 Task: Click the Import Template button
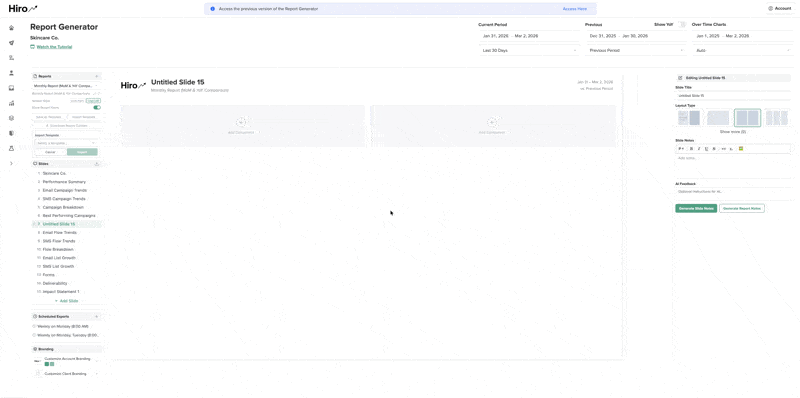point(84,117)
